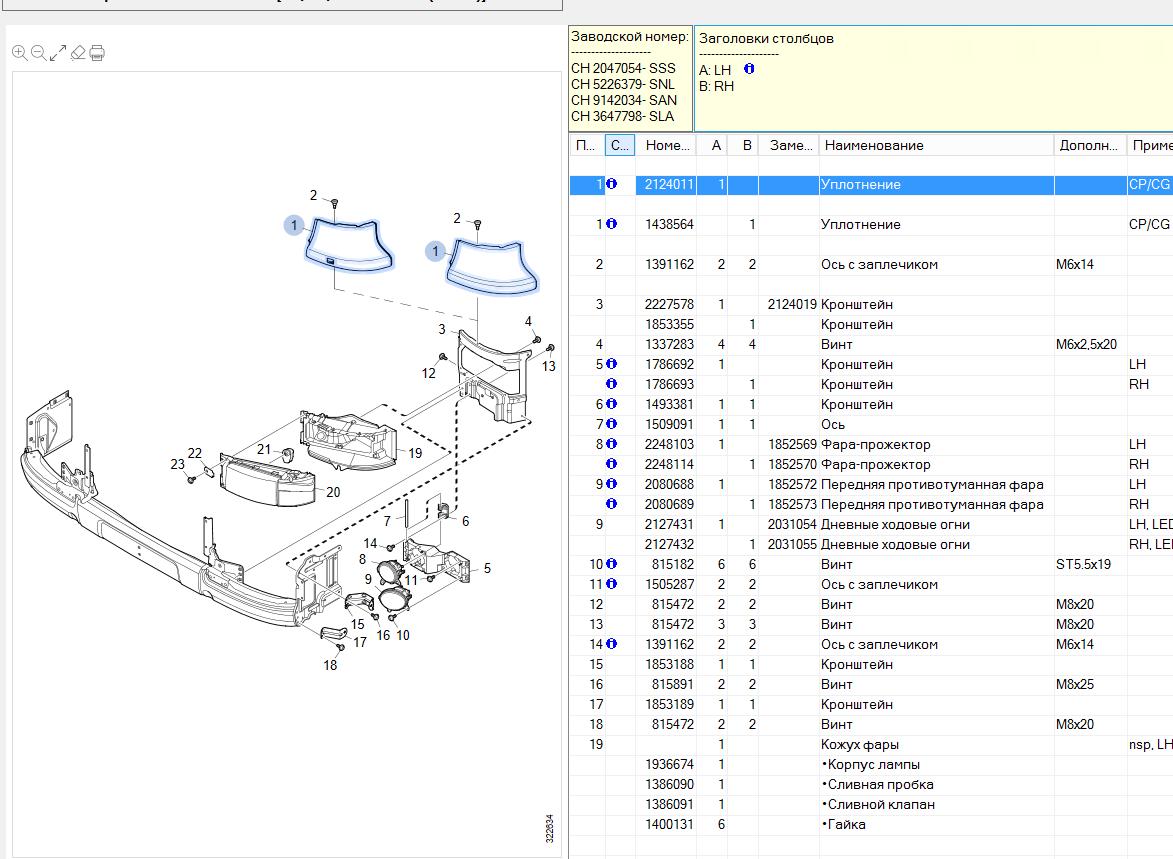Image resolution: width=1173 pixels, height=859 pixels.
Task: Click replacement number 2124019 in the table
Action: [x=791, y=304]
